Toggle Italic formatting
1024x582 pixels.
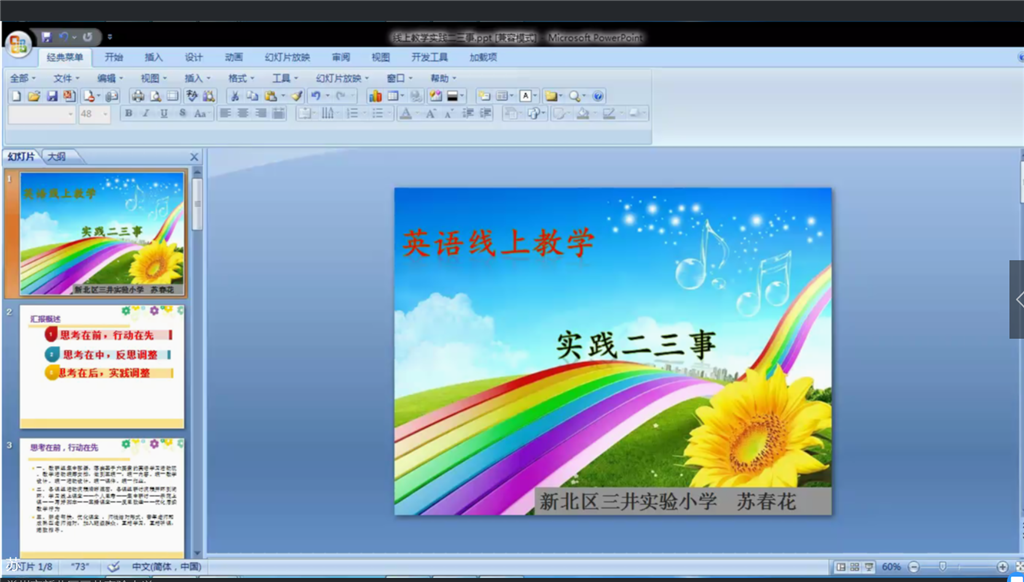point(146,114)
